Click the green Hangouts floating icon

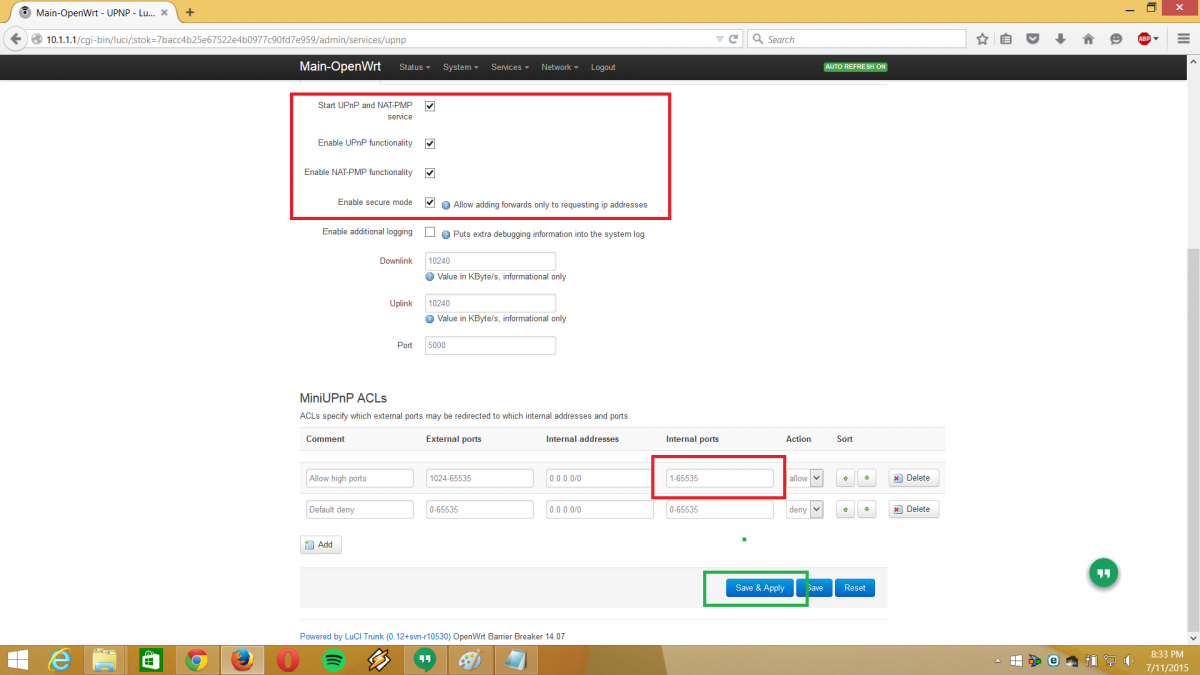tap(1103, 573)
